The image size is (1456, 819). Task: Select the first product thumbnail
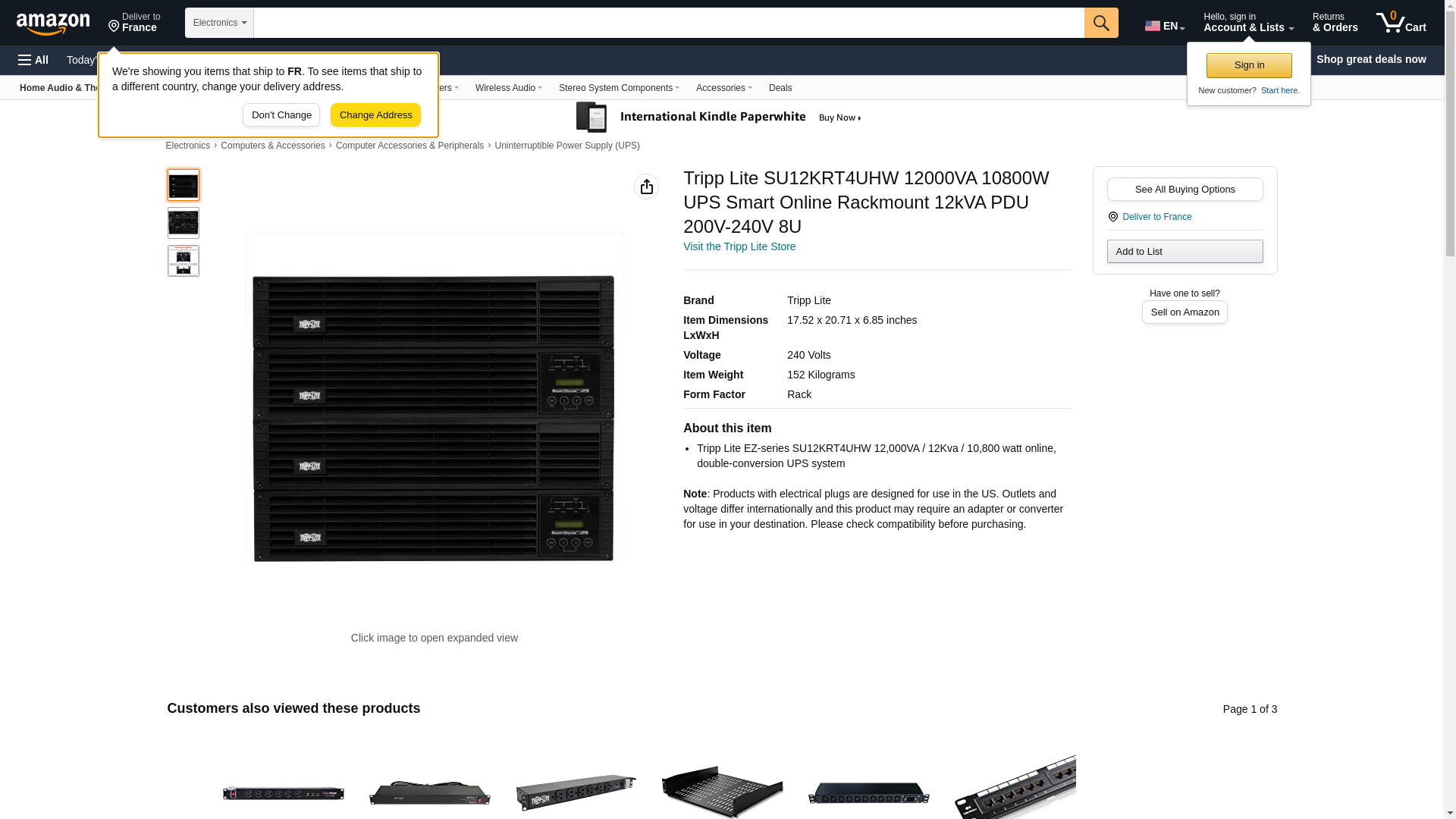click(x=184, y=185)
